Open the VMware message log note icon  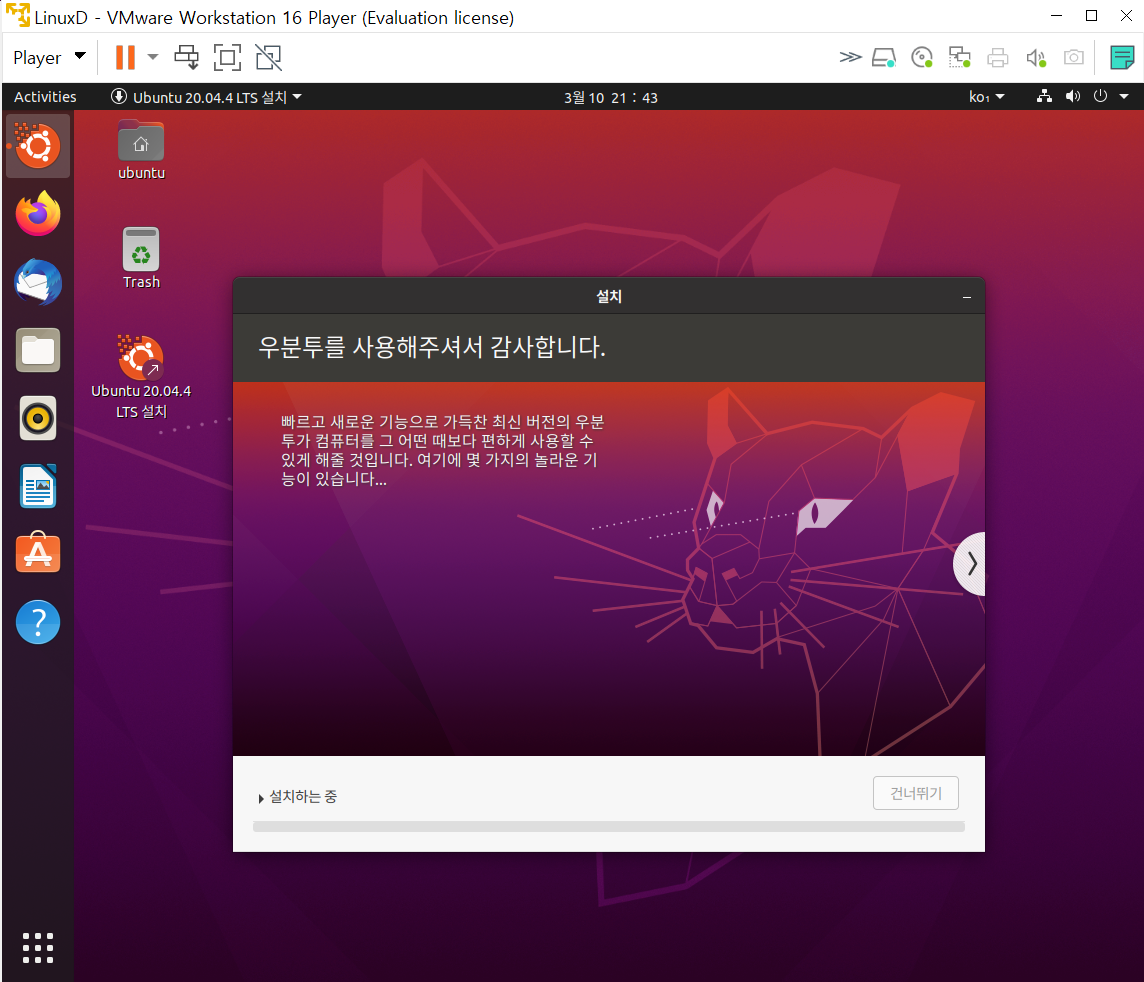1122,57
